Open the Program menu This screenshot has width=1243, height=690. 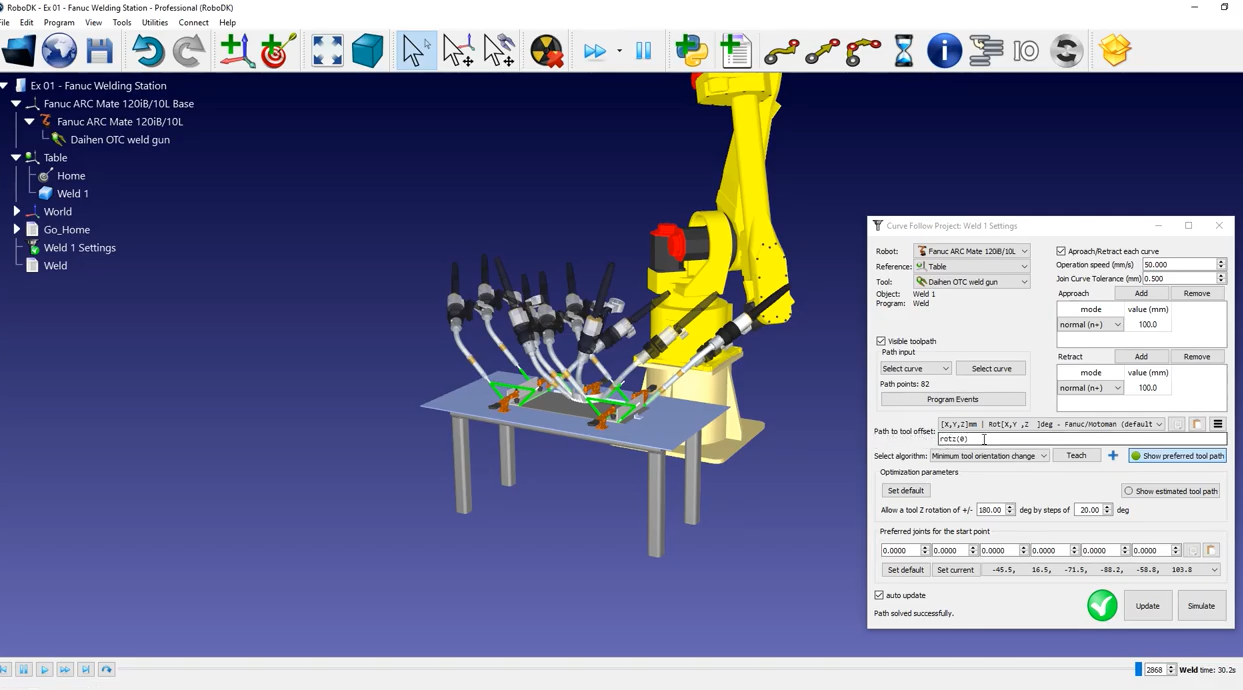coord(61,22)
